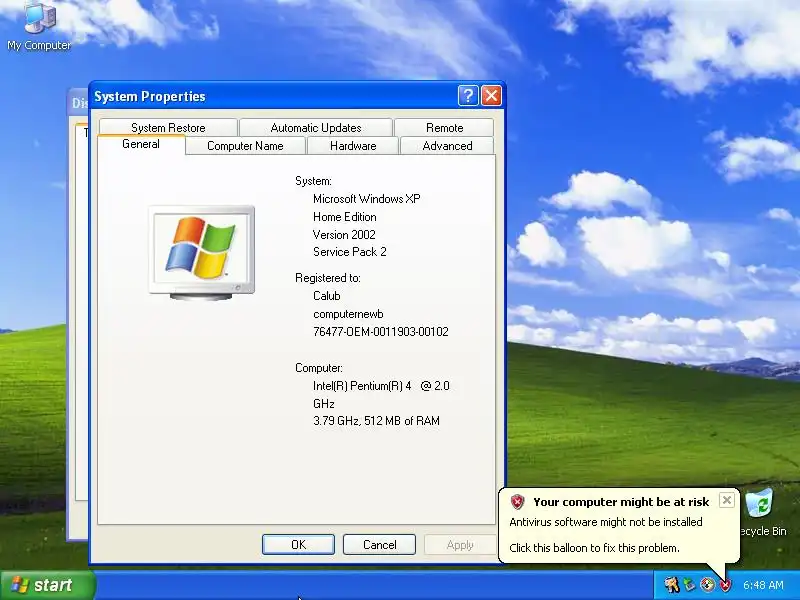Click the product ID 76477-OEM-0011903-00102
The image size is (800, 600).
coord(381,332)
